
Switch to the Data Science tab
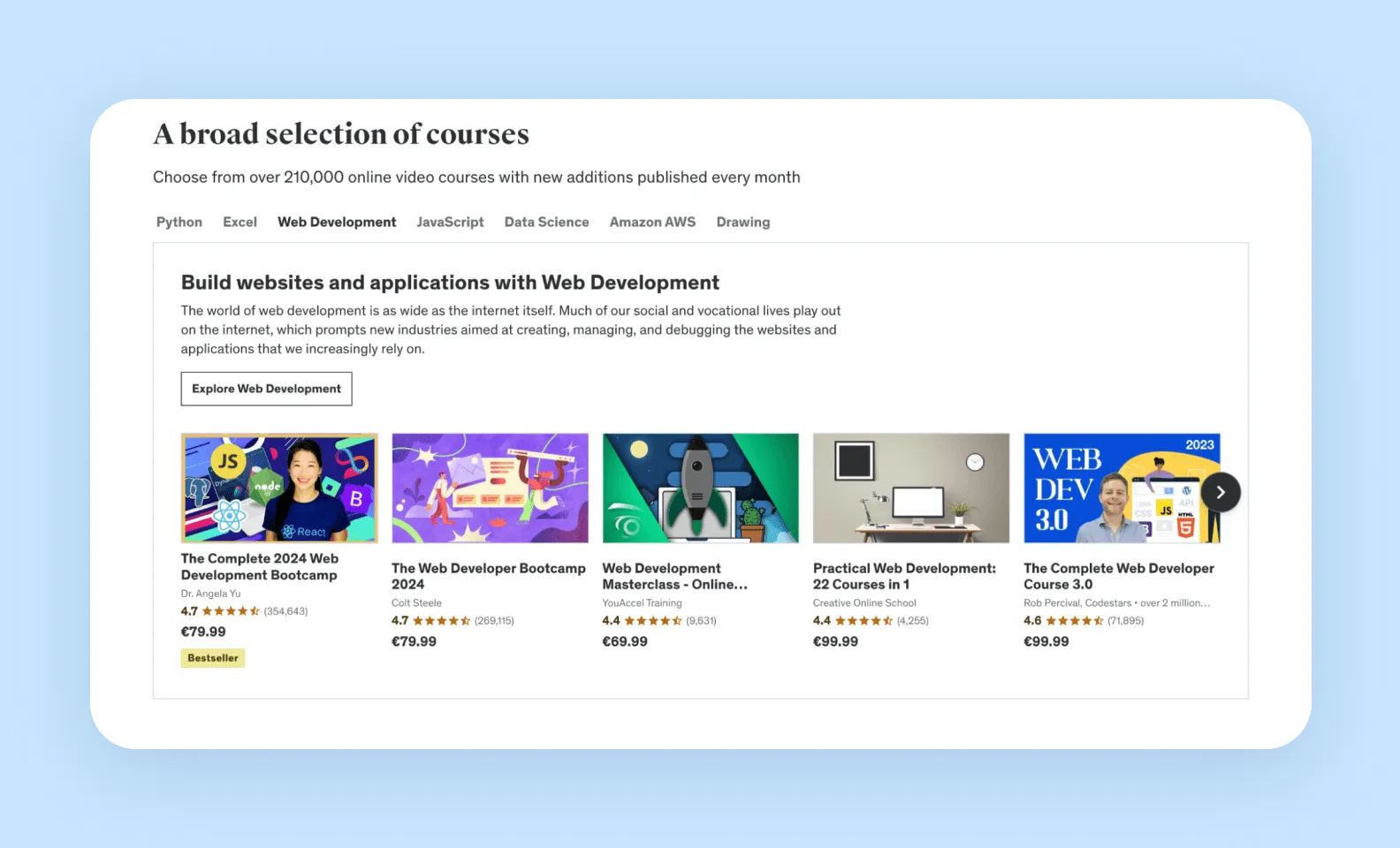pyautogui.click(x=546, y=222)
